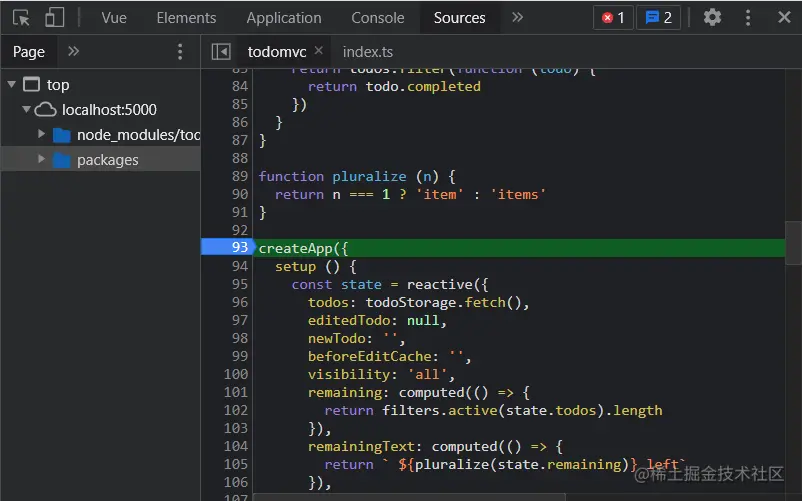The image size is (802, 501).
Task: Click 'reactive' call on line 95
Action: [439, 284]
